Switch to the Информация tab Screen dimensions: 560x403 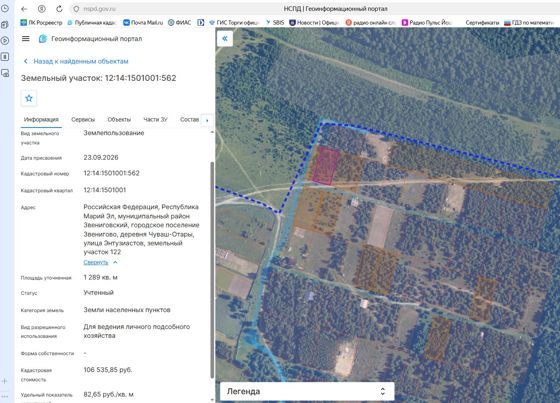coord(41,120)
